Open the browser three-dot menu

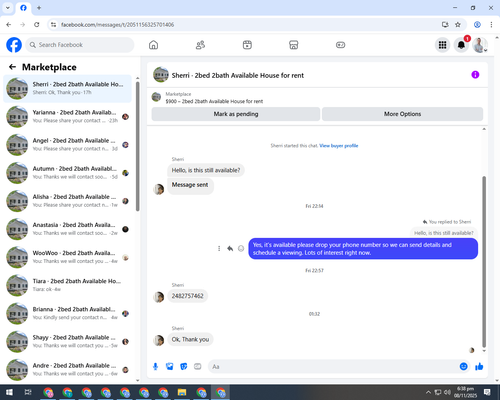pyautogui.click(x=491, y=25)
